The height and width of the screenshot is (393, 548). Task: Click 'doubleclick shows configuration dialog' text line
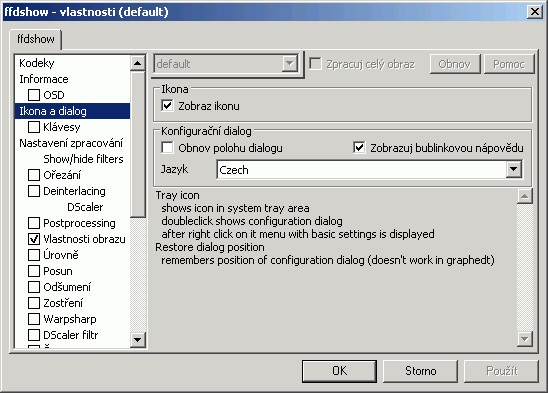(252, 221)
